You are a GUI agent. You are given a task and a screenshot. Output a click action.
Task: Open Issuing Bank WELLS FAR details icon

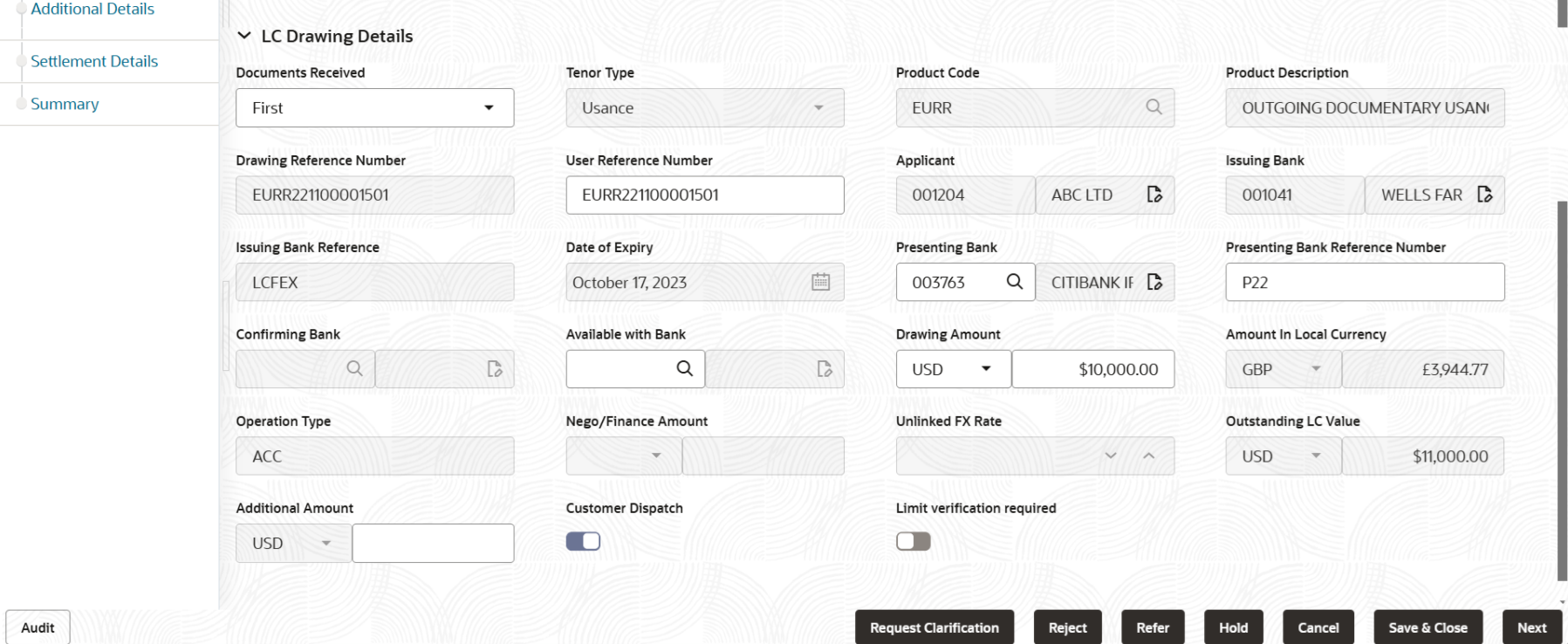pos(1484,195)
